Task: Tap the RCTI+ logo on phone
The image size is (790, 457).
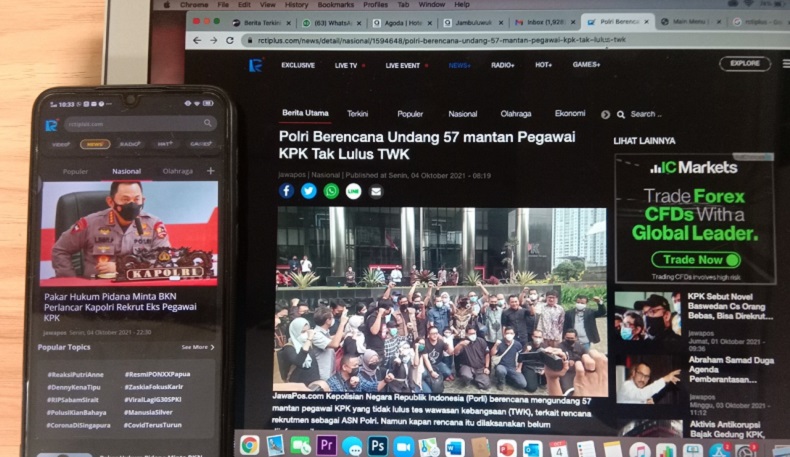Action: click(x=51, y=124)
